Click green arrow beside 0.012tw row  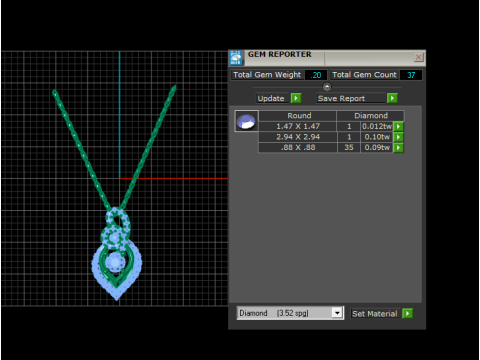pyautogui.click(x=398, y=126)
